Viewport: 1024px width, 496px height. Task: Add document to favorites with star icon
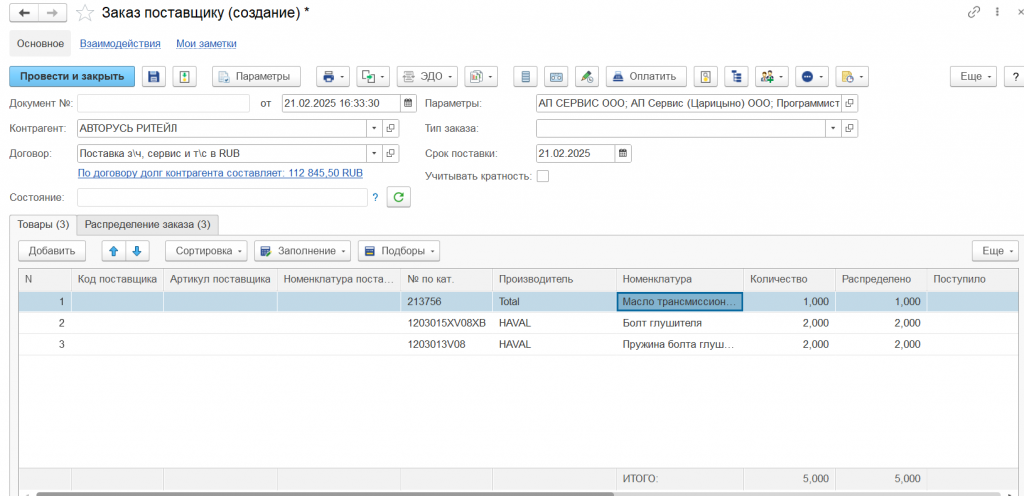[87, 13]
